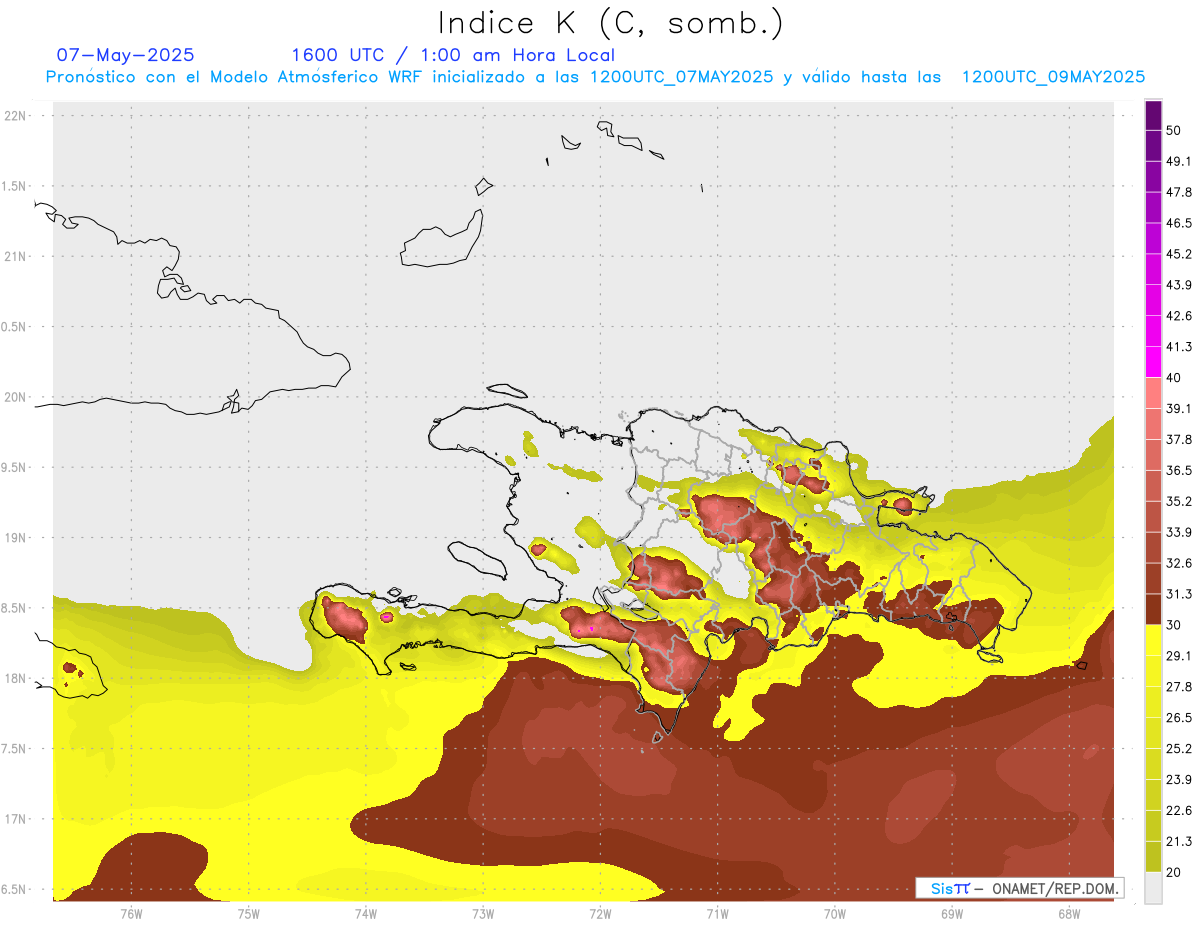Click the legend value '26.5'
Screen dimensions: 1200x927
(x=1179, y=717)
